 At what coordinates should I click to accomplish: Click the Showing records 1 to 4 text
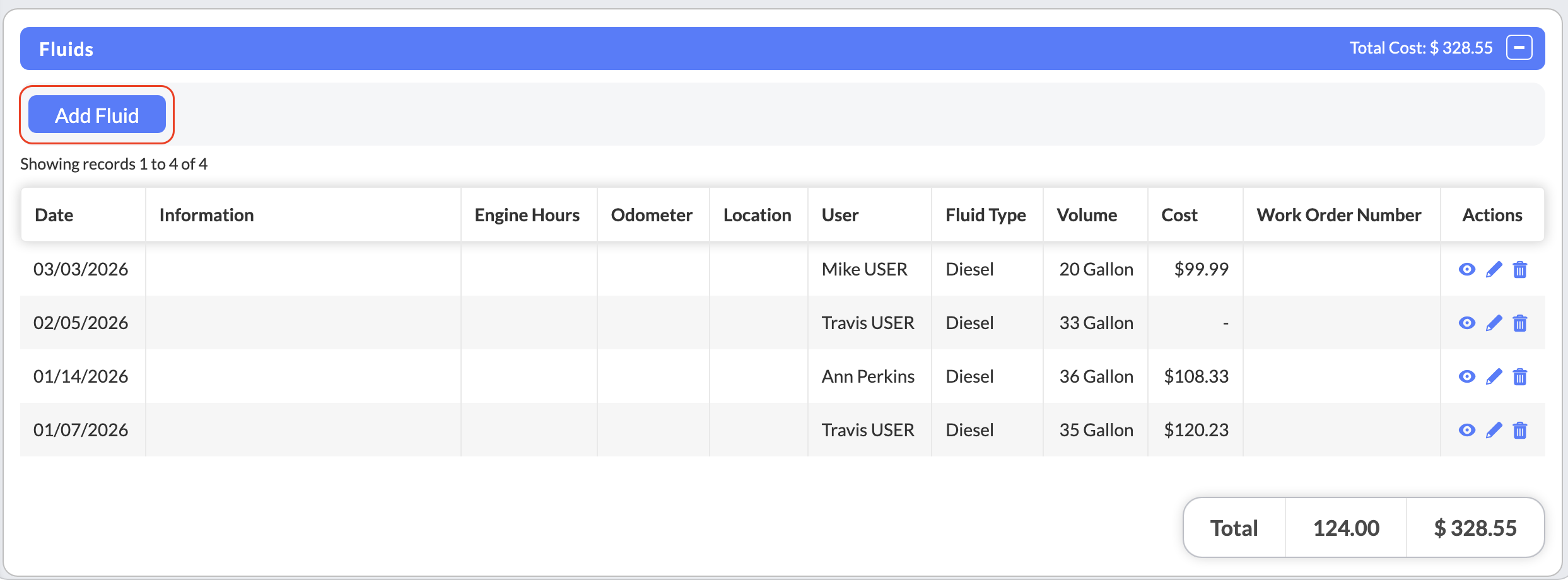[x=114, y=164]
